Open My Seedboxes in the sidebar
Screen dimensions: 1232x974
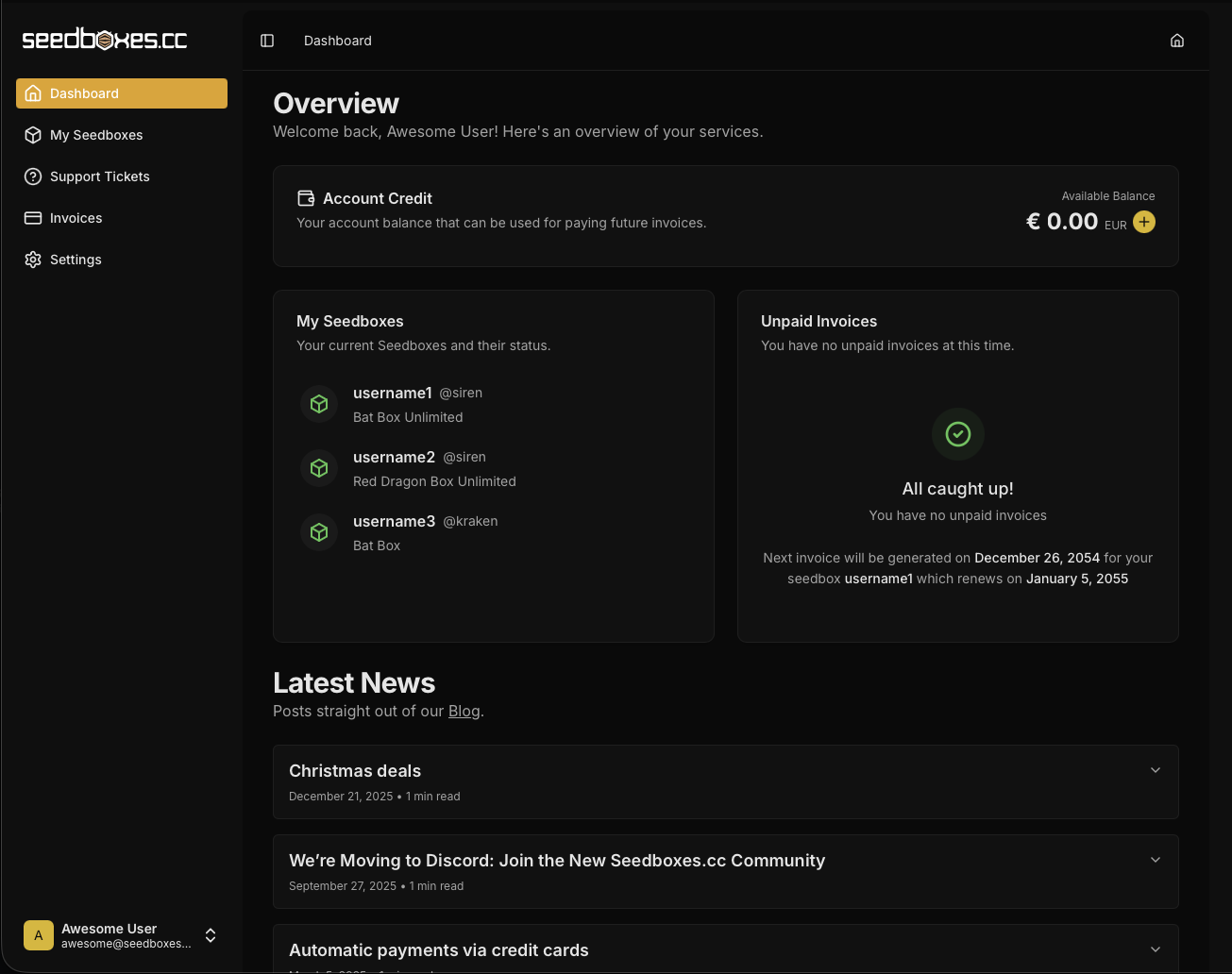click(96, 135)
